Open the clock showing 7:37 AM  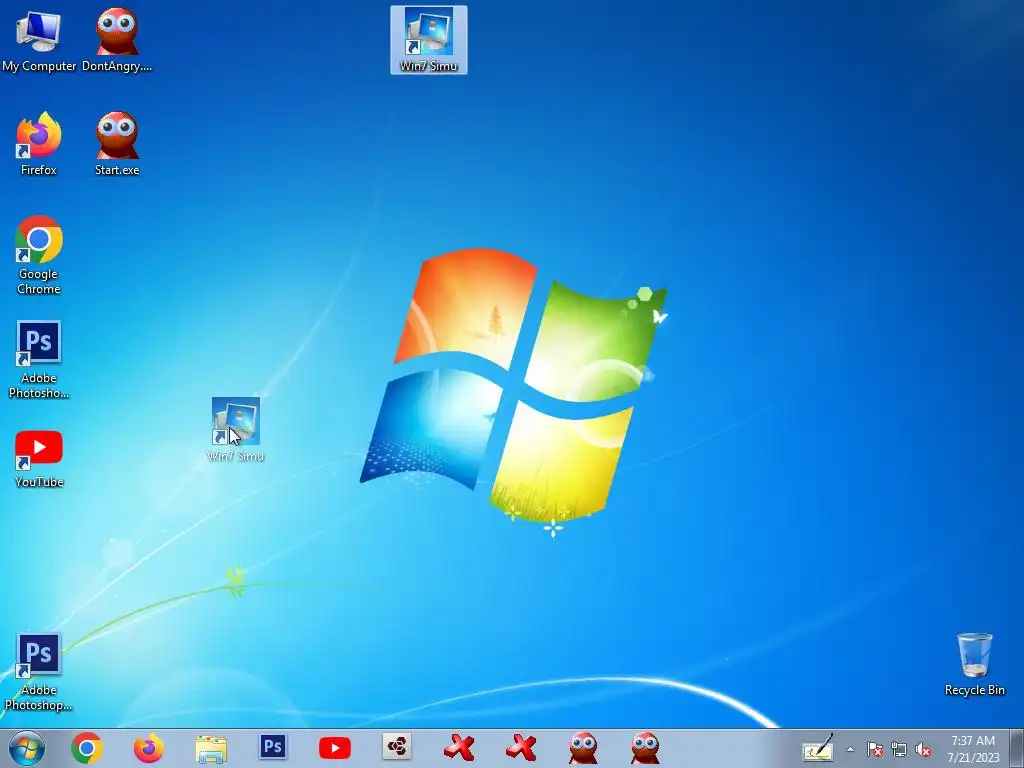pyautogui.click(x=973, y=748)
